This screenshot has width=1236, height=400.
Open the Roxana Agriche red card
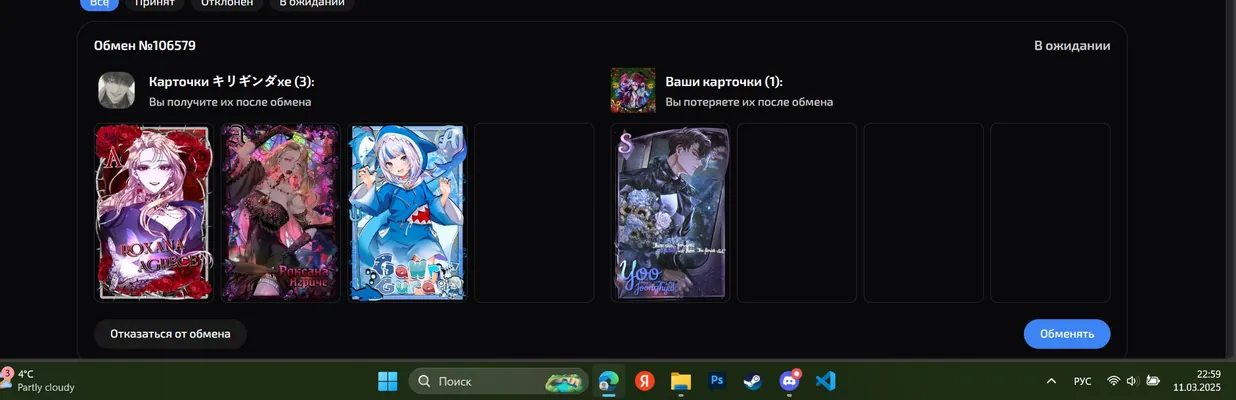pos(154,212)
